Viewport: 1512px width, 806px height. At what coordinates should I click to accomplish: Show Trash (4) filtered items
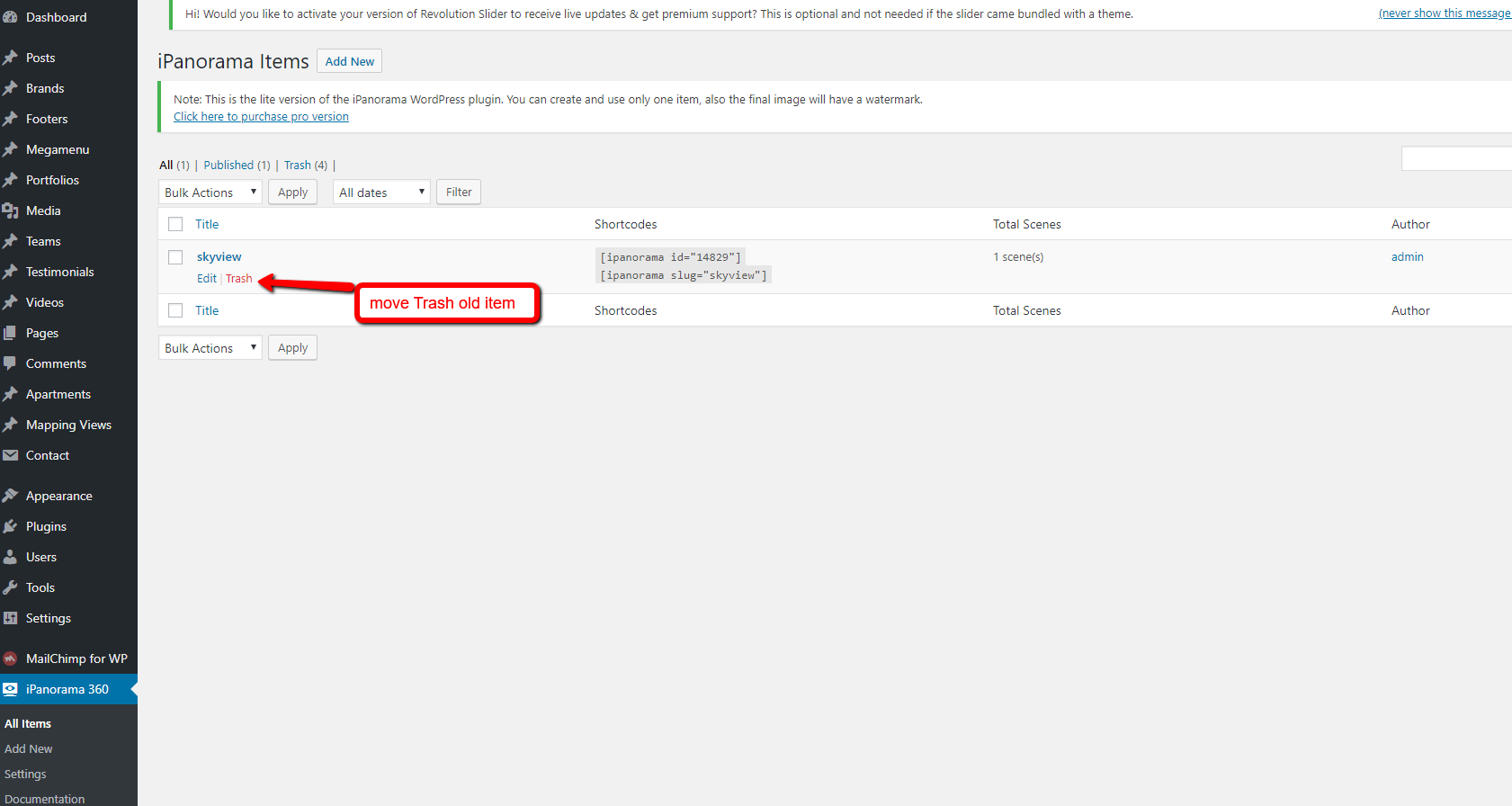pyautogui.click(x=306, y=166)
